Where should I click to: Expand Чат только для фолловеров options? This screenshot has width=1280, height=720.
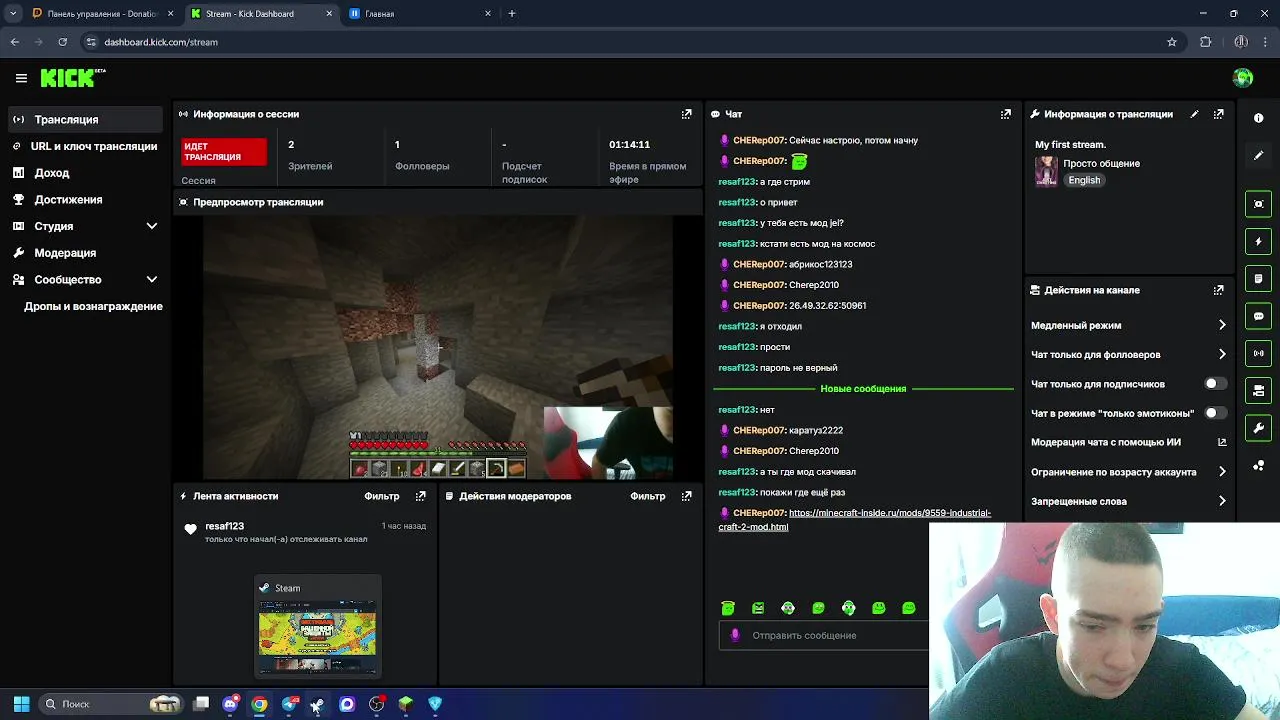coord(1222,354)
